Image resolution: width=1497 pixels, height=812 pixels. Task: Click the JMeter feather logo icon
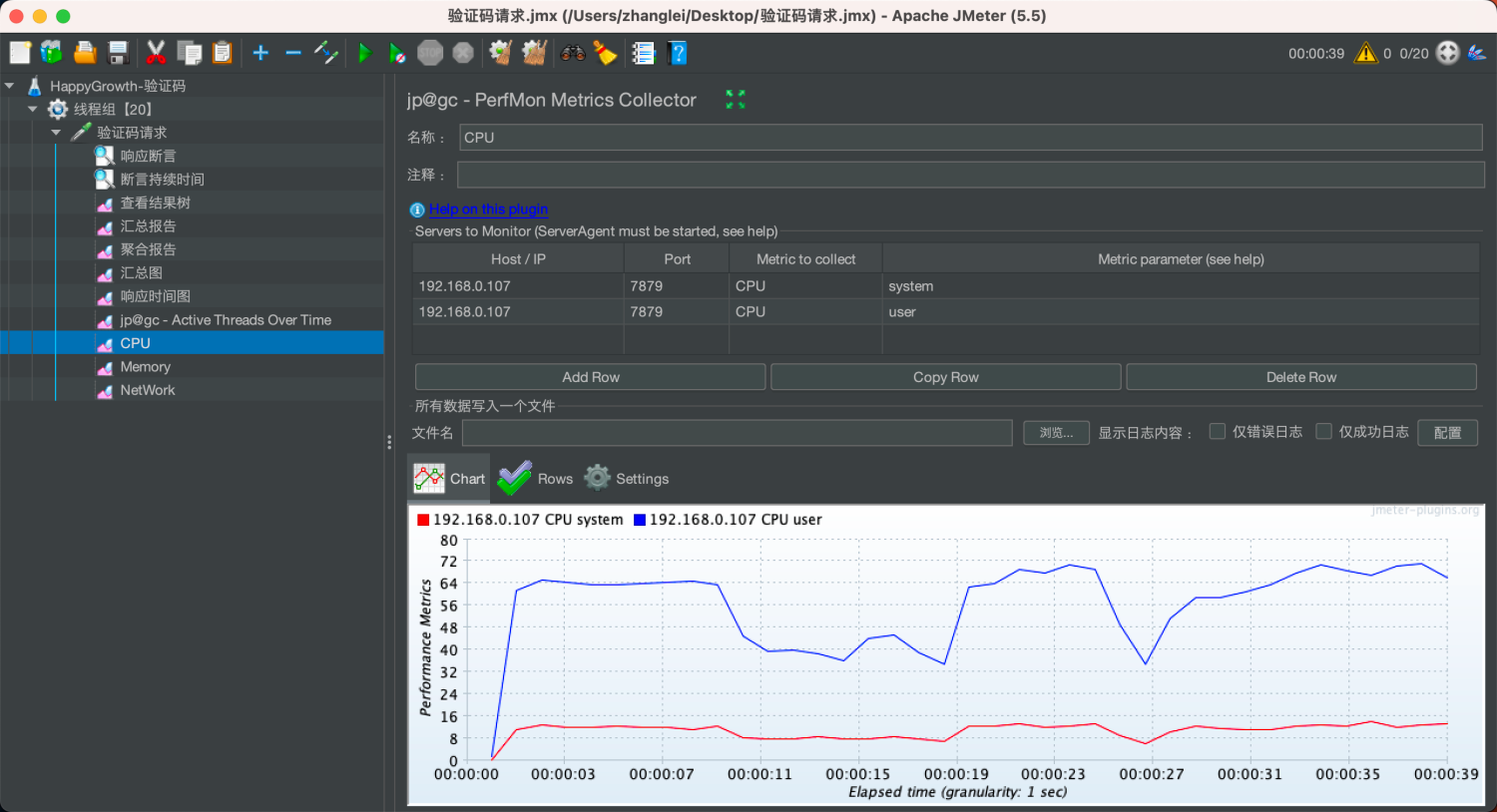[x=1477, y=53]
